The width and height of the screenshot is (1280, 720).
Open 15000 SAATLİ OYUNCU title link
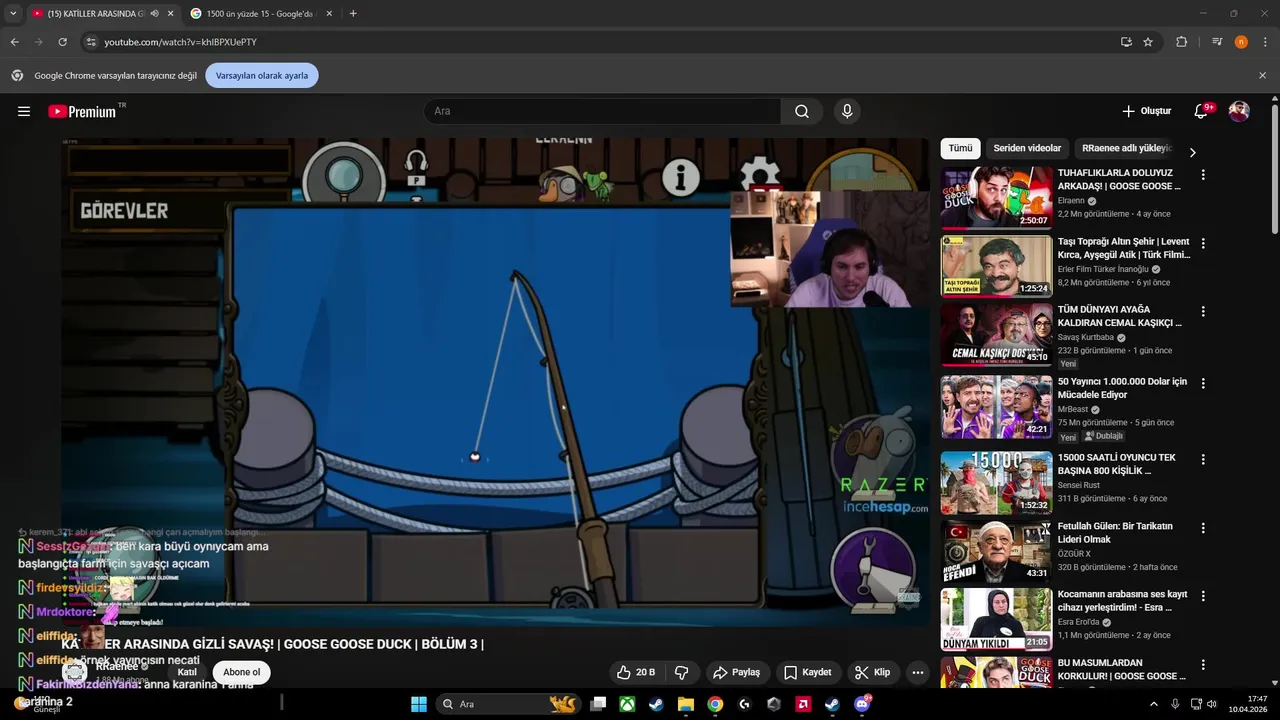tap(1116, 464)
